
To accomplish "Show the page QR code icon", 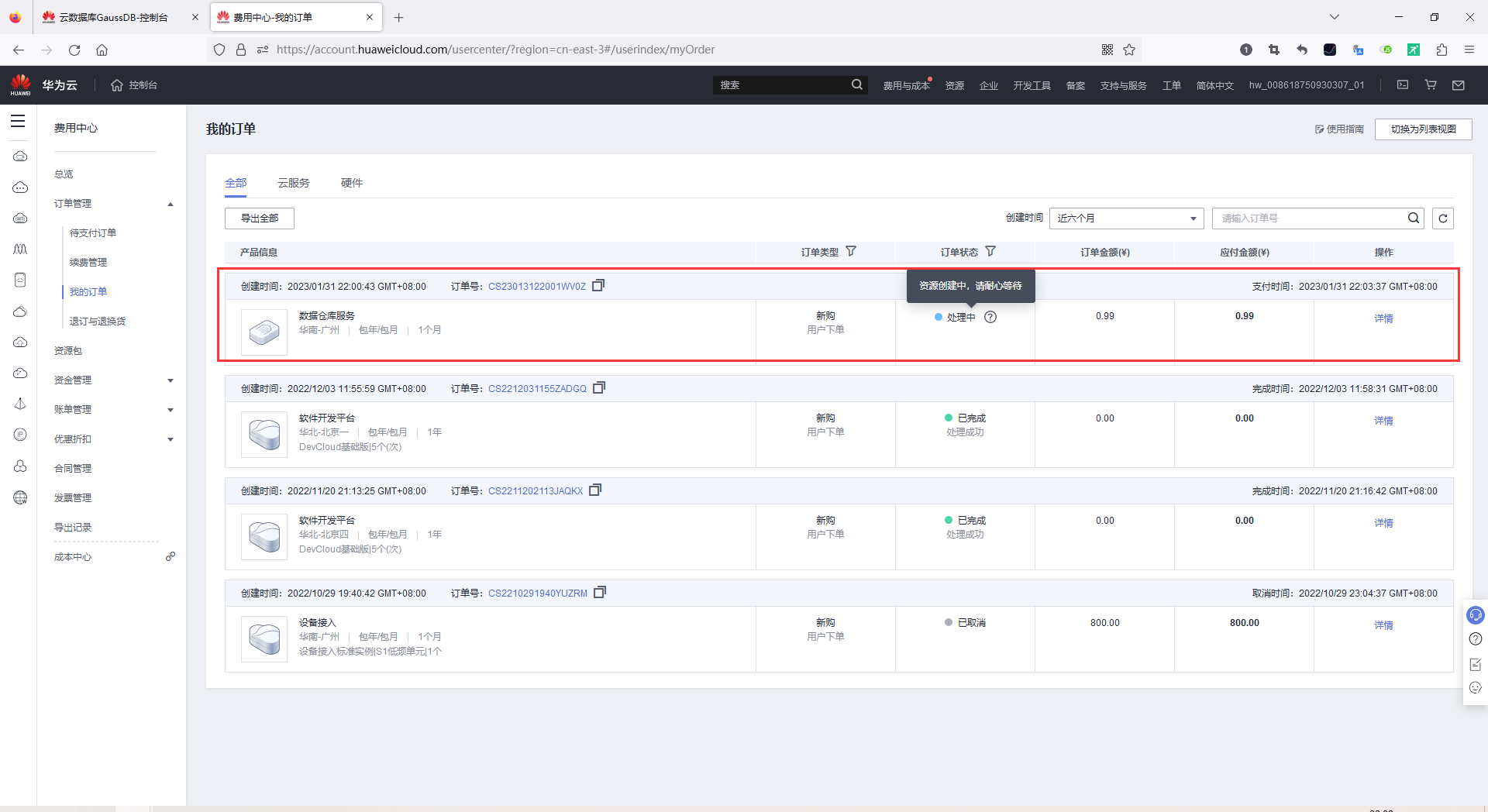I will pos(1107,50).
